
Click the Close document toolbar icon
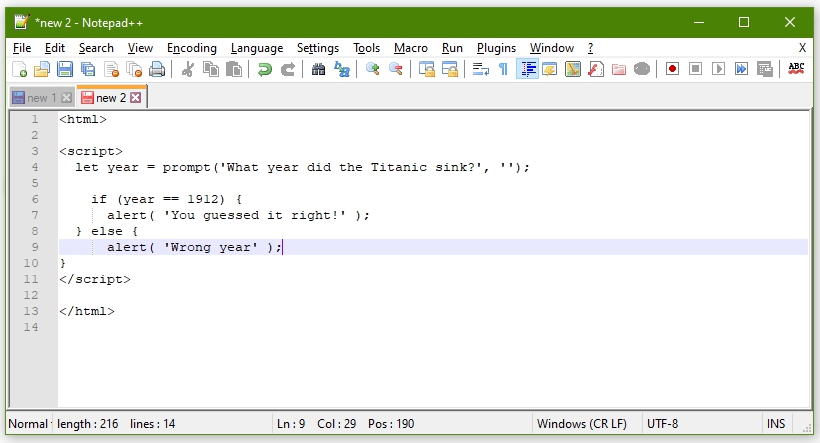(x=111, y=69)
